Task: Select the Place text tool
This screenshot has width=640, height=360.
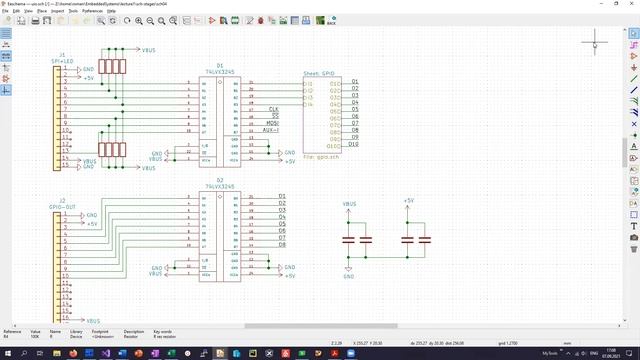Action: coord(634,226)
